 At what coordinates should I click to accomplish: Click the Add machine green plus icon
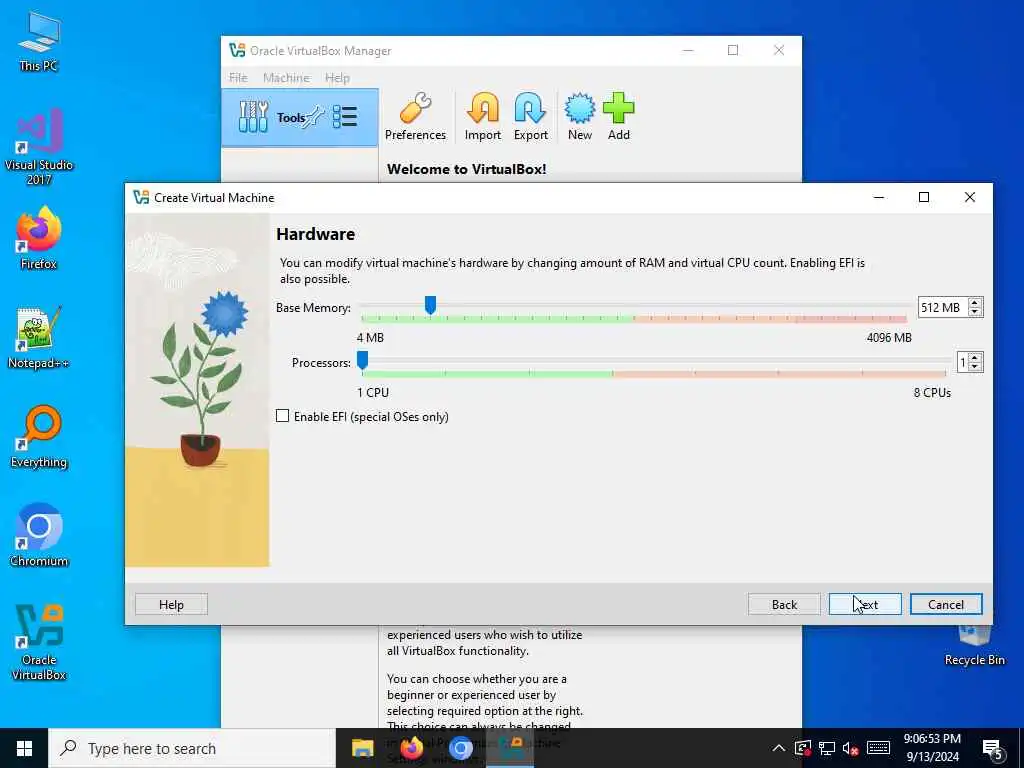click(618, 117)
